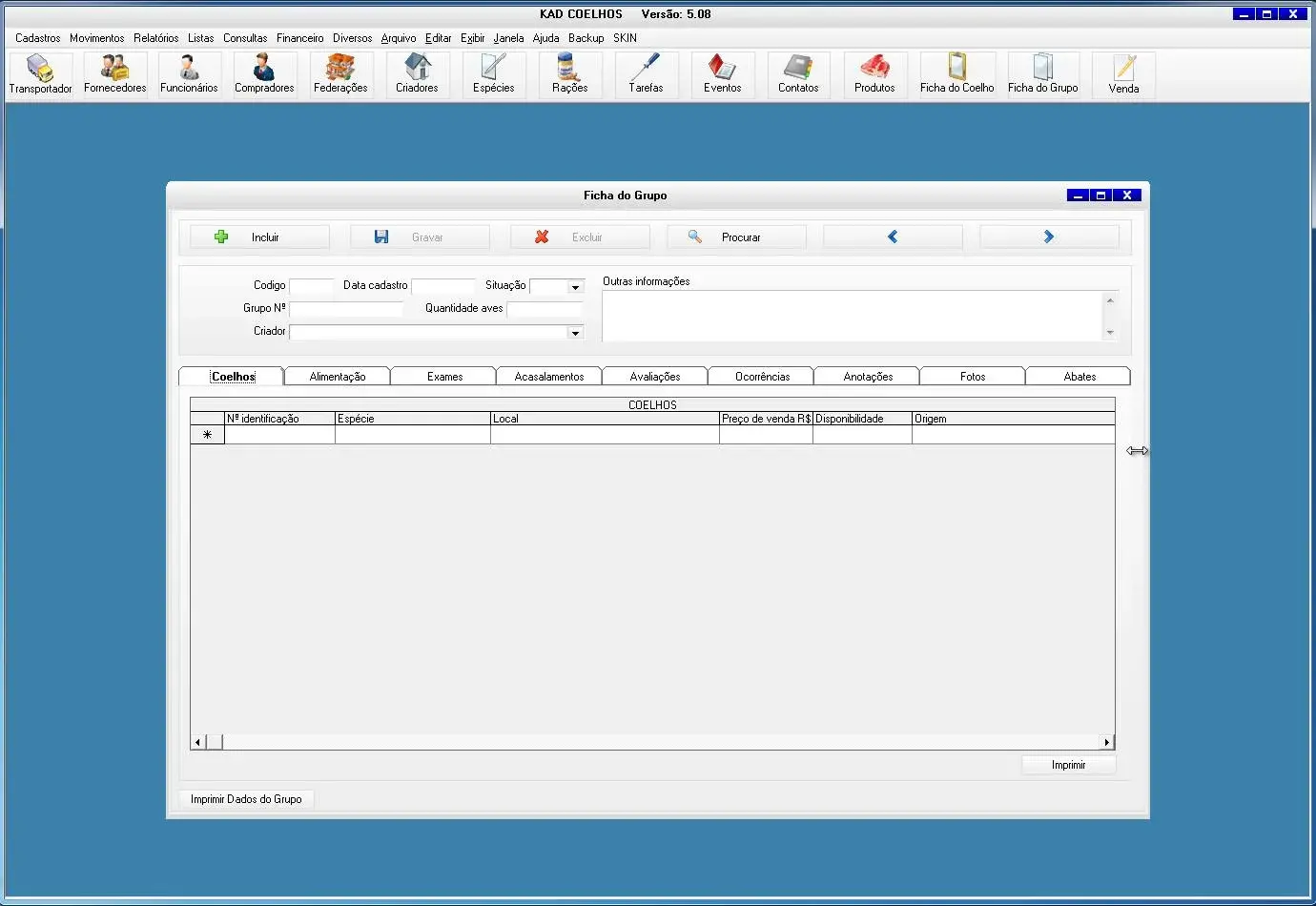The width and height of the screenshot is (1316, 906).
Task: Click the Produtos toolbar icon
Action: point(874,74)
